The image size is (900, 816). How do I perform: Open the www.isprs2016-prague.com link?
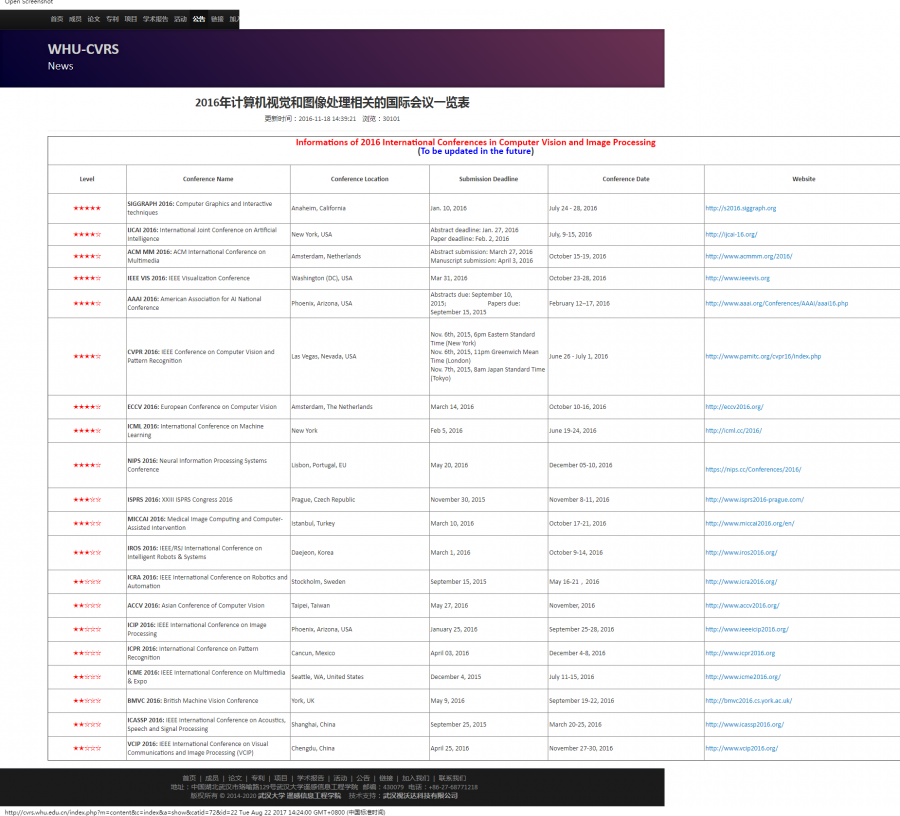[x=754, y=500]
